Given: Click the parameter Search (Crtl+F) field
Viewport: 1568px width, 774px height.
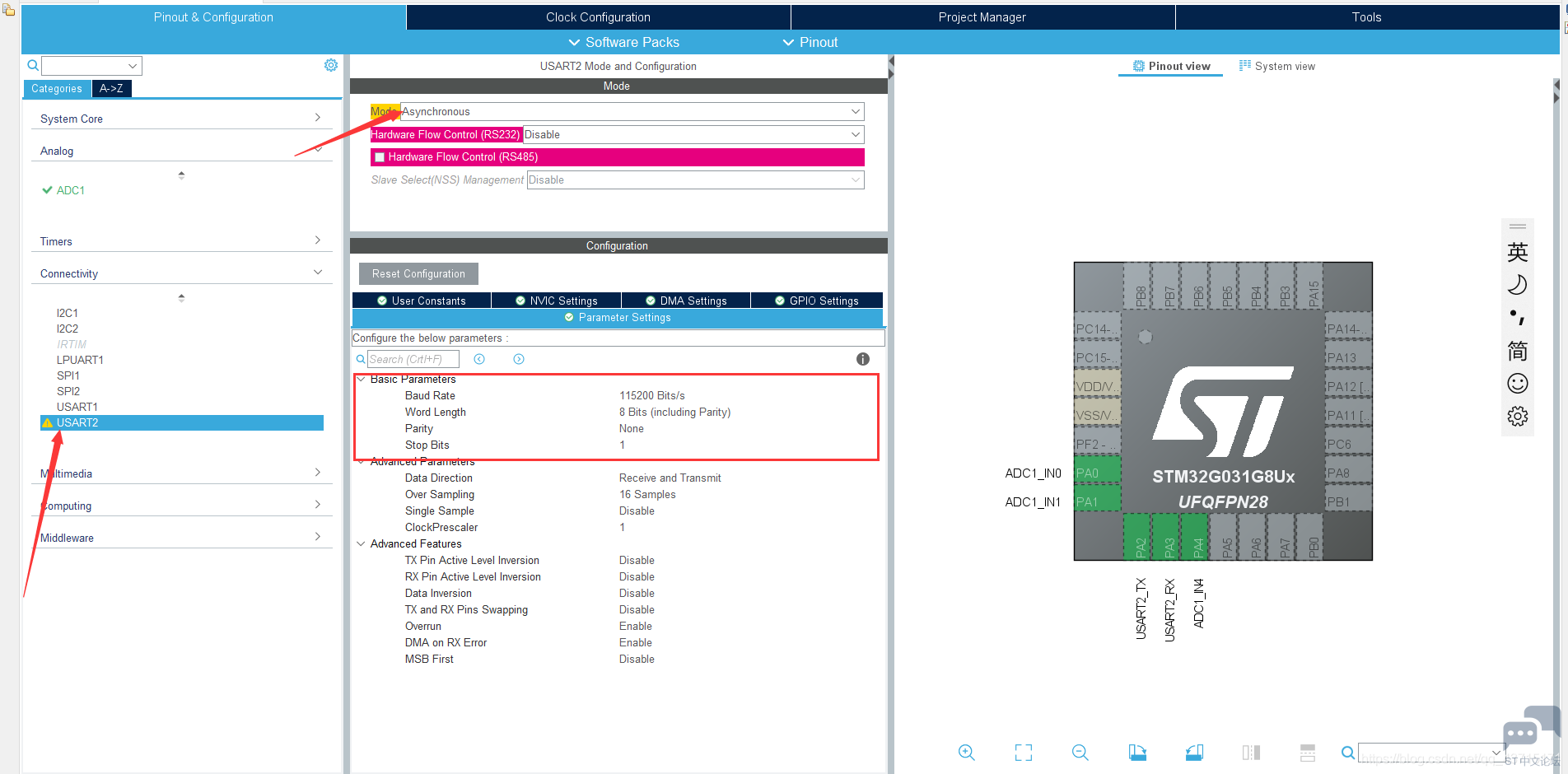Looking at the screenshot, I should click(413, 359).
